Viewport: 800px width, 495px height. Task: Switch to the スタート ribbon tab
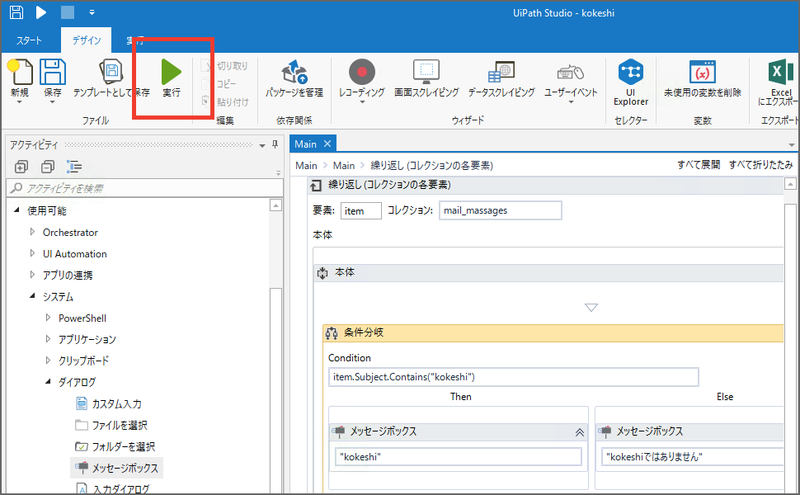[x=29, y=41]
